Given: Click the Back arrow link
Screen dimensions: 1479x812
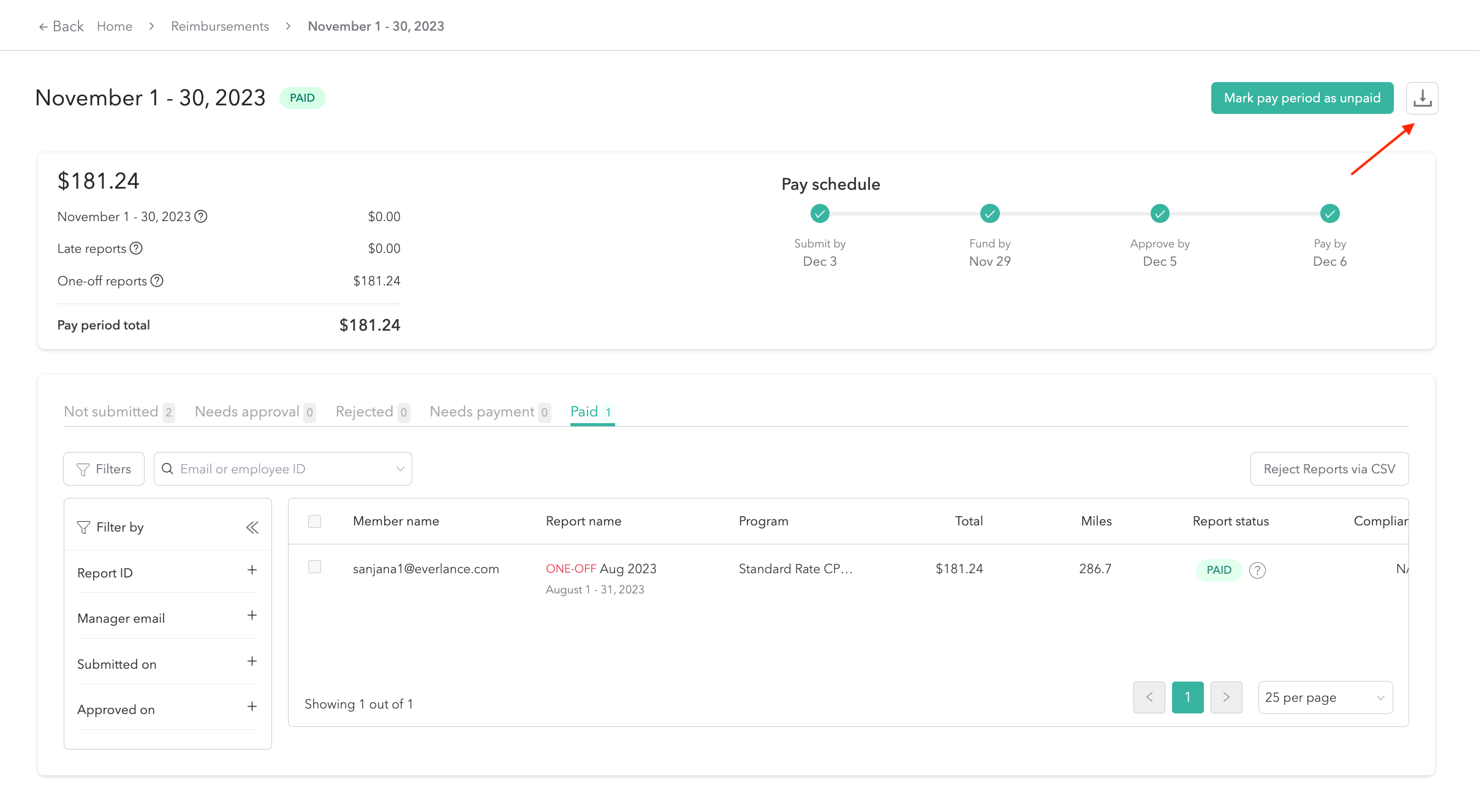Looking at the screenshot, I should pos(61,26).
